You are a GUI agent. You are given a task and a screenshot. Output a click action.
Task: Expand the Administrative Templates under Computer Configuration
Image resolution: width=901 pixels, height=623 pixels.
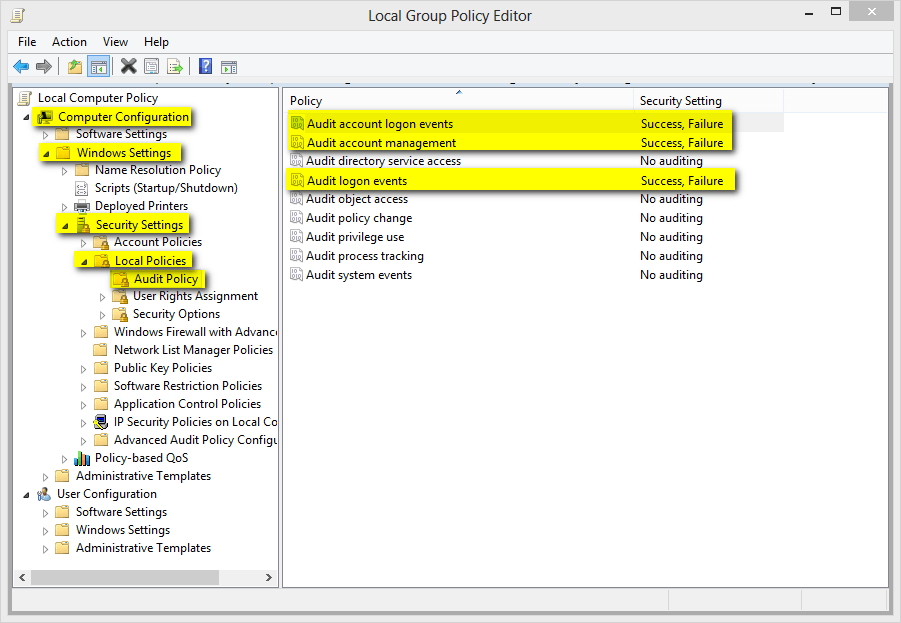[45, 477]
